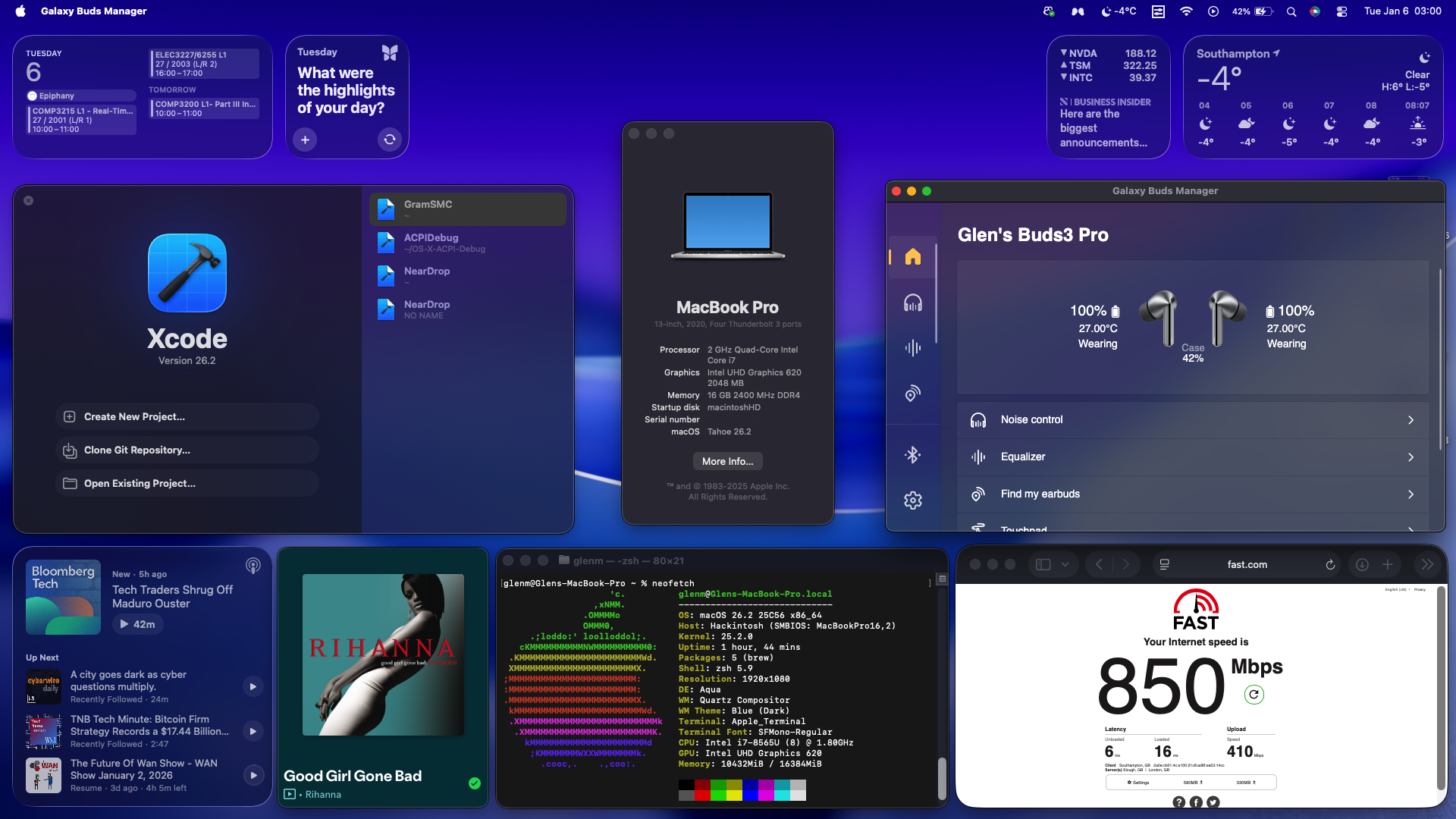The height and width of the screenshot is (819, 1456).
Task: Open Galaxy Buds menu bar status icon
Action: point(1077,11)
